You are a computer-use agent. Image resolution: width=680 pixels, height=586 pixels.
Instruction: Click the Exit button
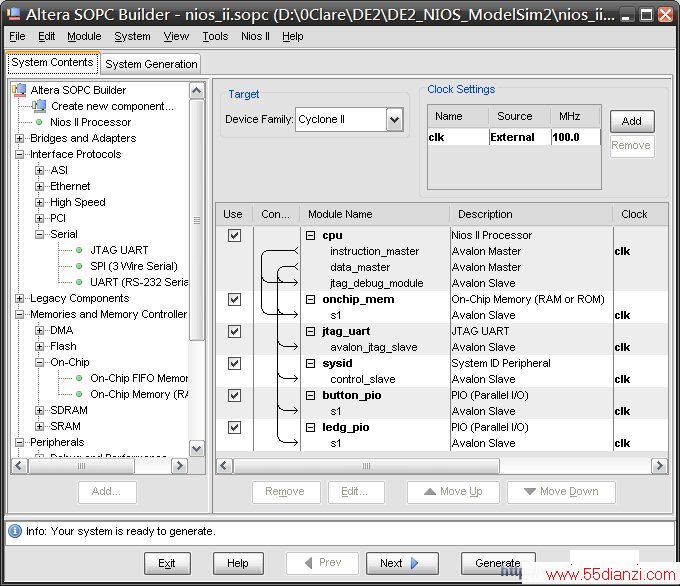pyautogui.click(x=167, y=563)
